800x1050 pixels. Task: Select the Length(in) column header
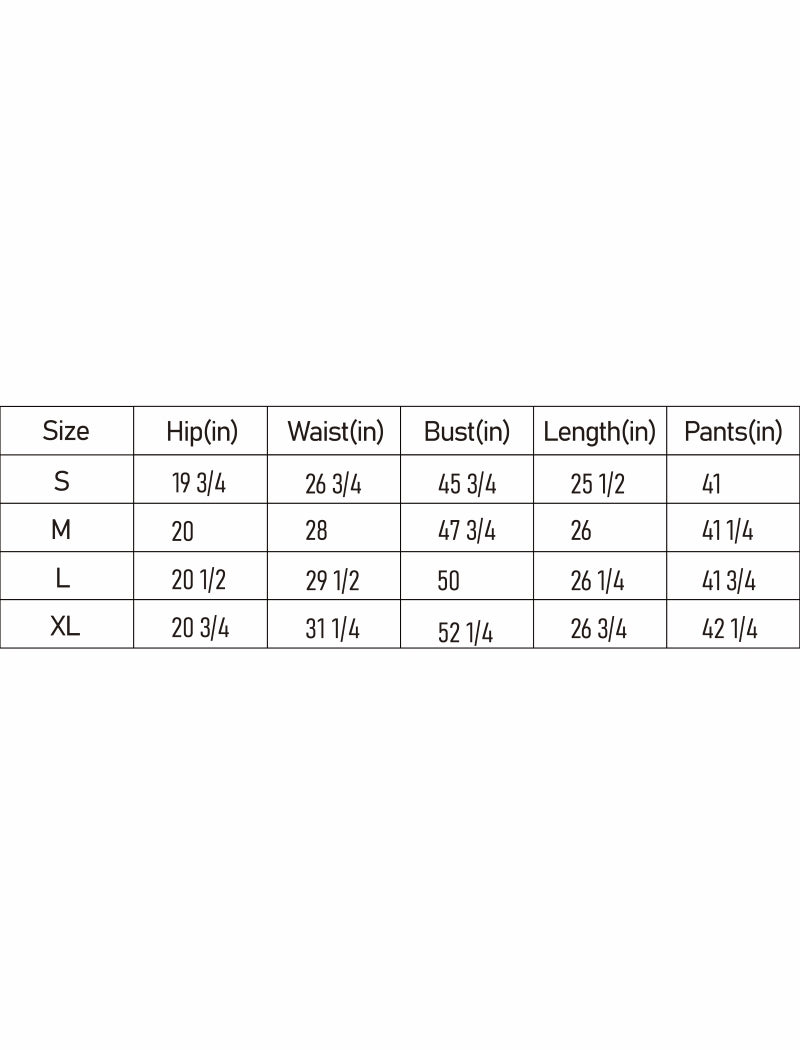point(600,432)
